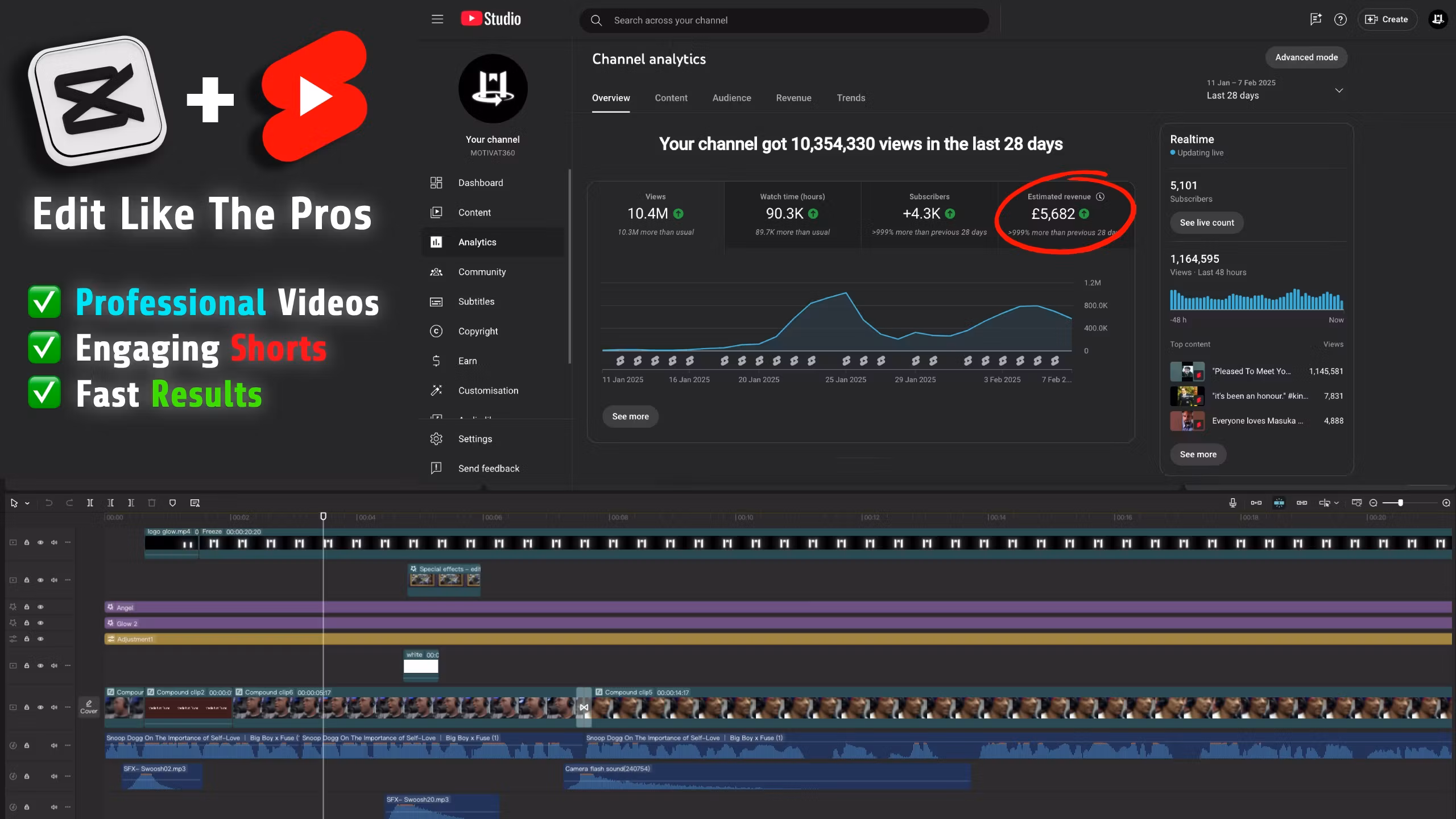Open Subtitles in the Studio sidebar

[476, 301]
